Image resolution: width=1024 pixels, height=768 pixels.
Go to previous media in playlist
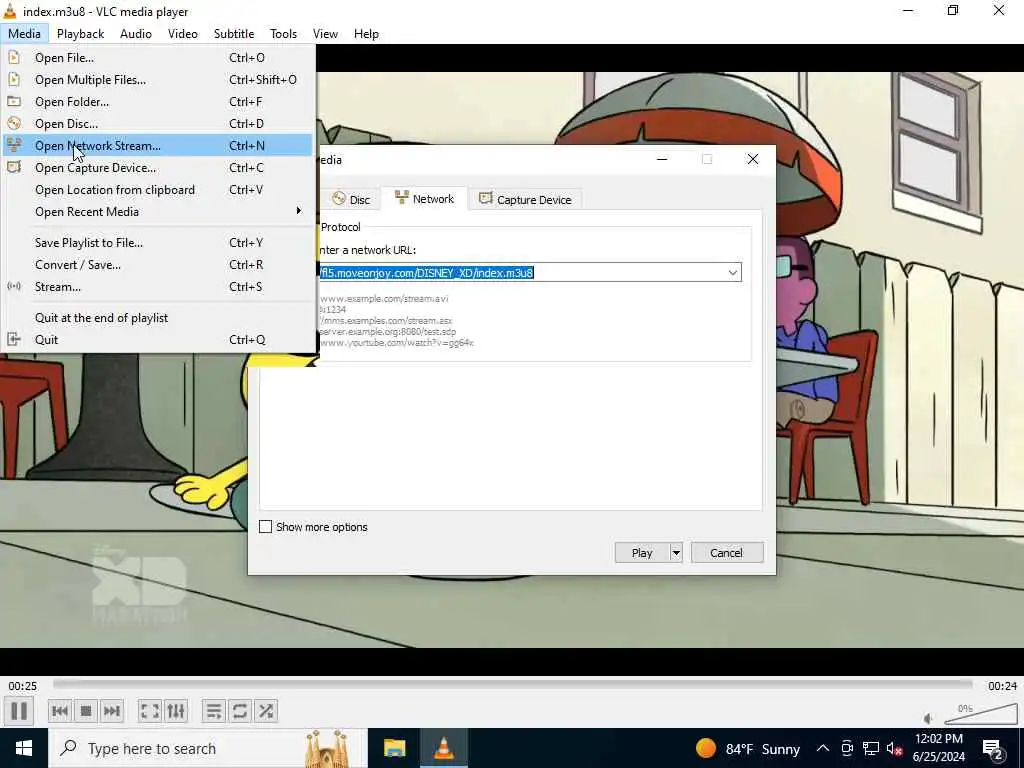coord(59,711)
